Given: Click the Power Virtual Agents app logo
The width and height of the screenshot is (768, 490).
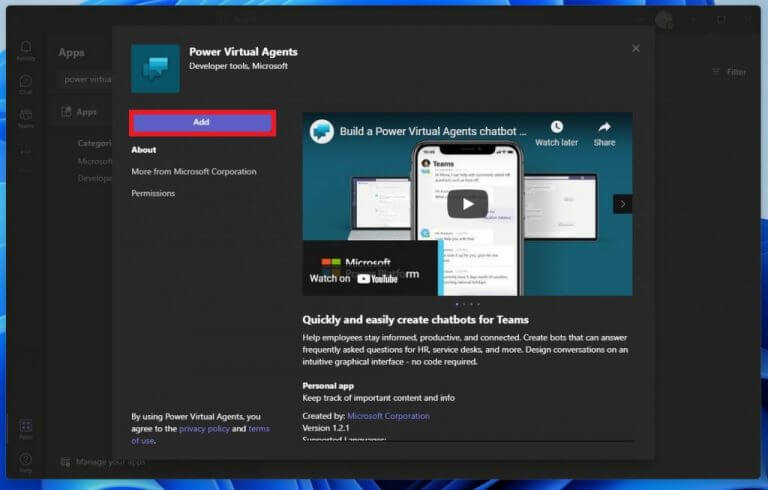Looking at the screenshot, I should [155, 69].
